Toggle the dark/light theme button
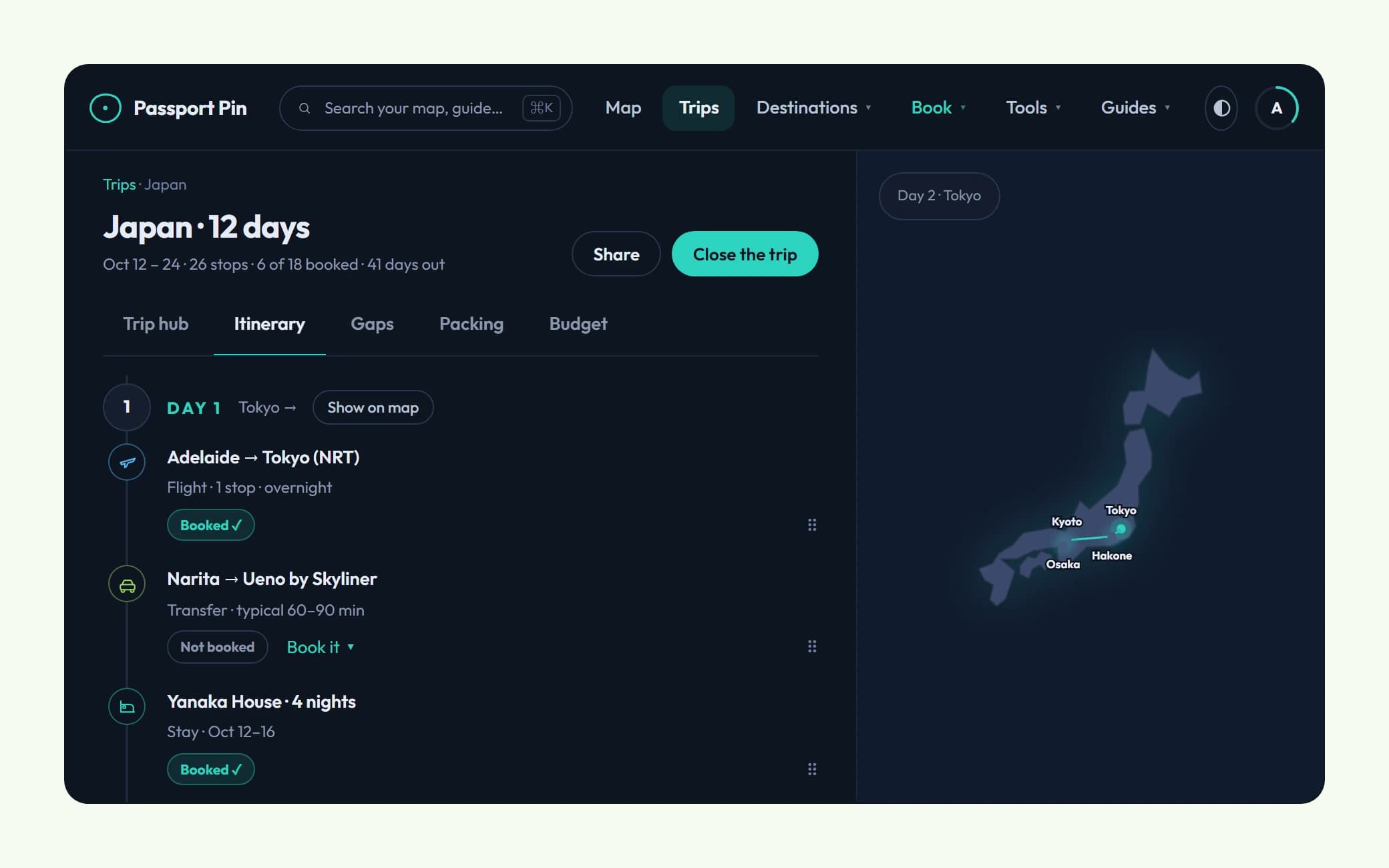Screen dimensions: 1389x868 click(1221, 108)
